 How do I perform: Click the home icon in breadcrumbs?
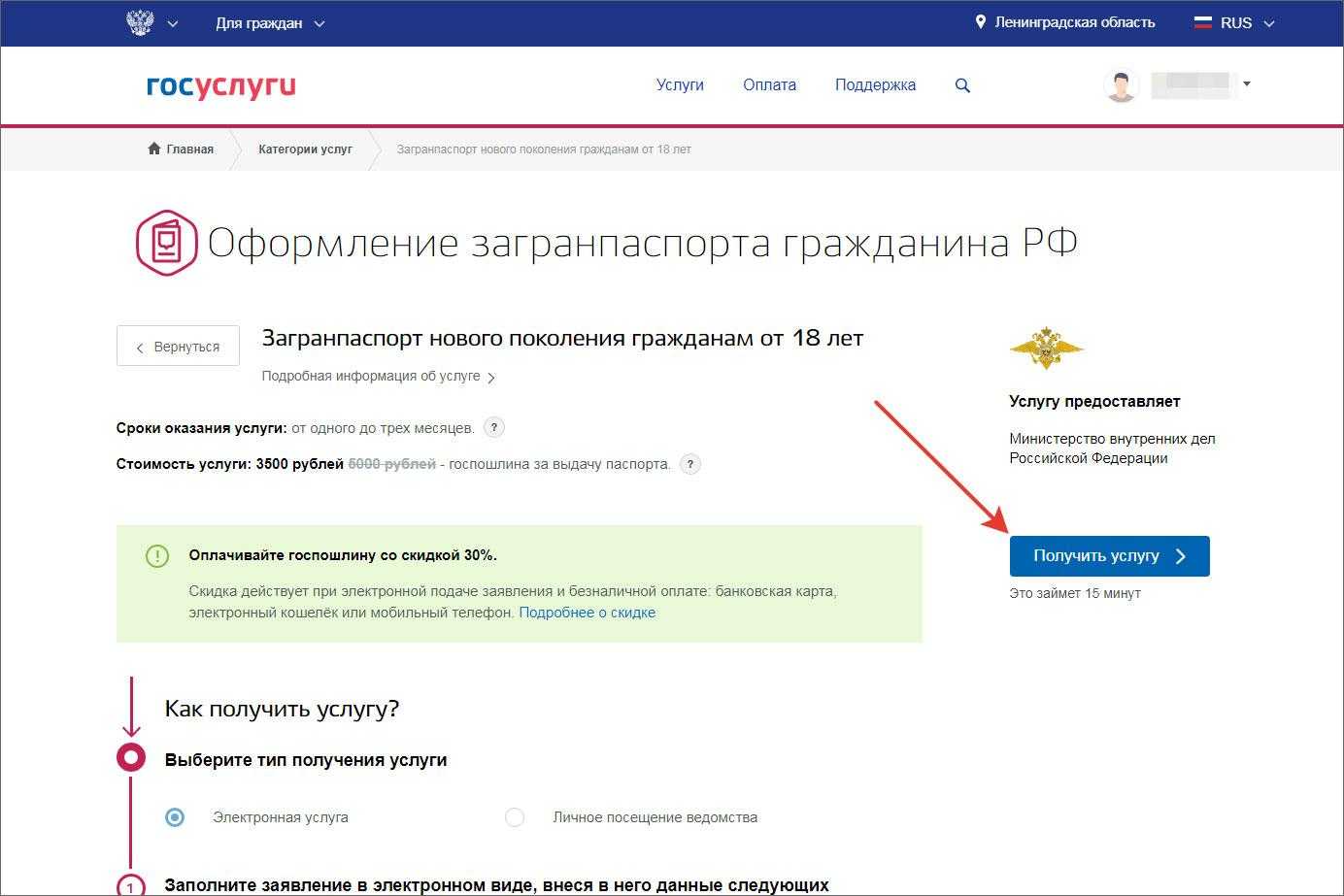tap(153, 149)
